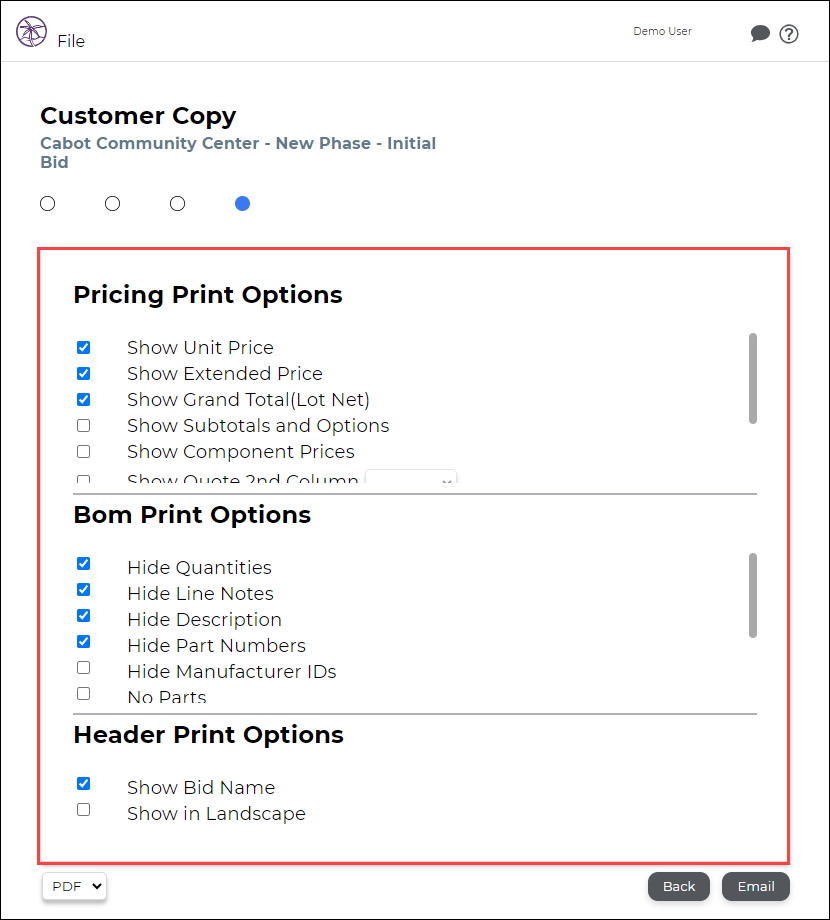
Task: Click the Back button
Action: click(679, 886)
